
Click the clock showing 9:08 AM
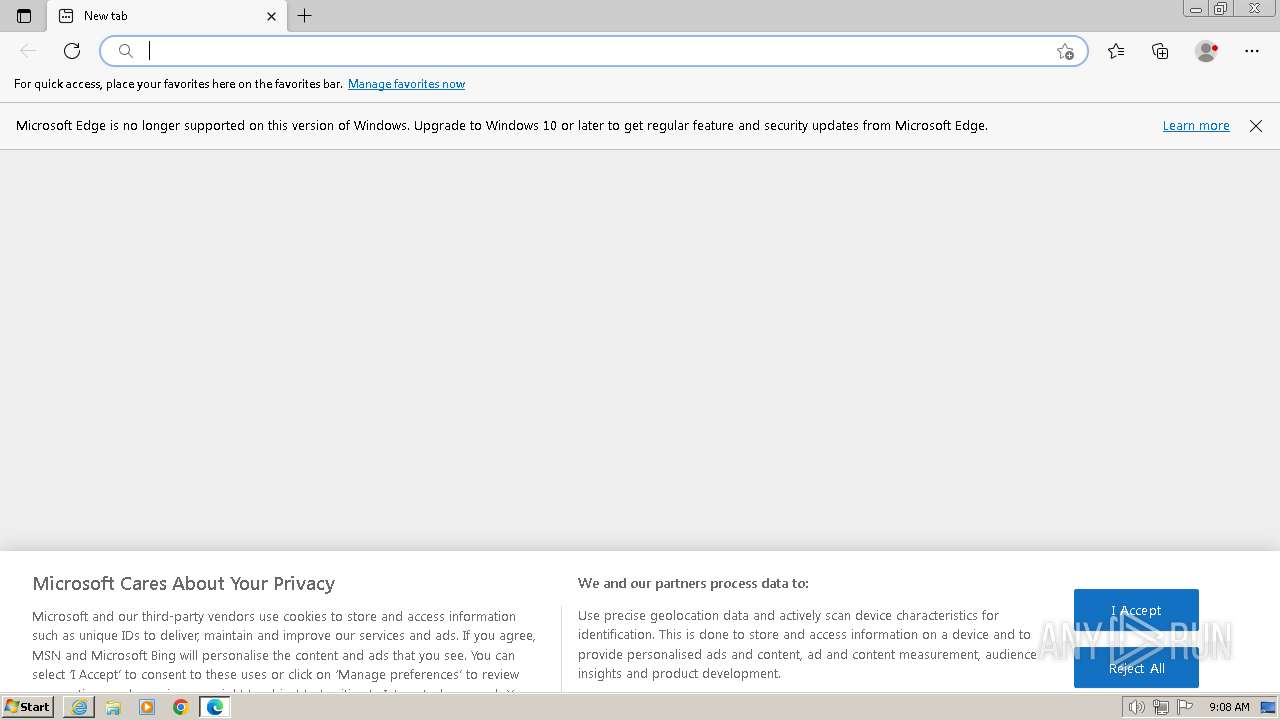click(1229, 707)
